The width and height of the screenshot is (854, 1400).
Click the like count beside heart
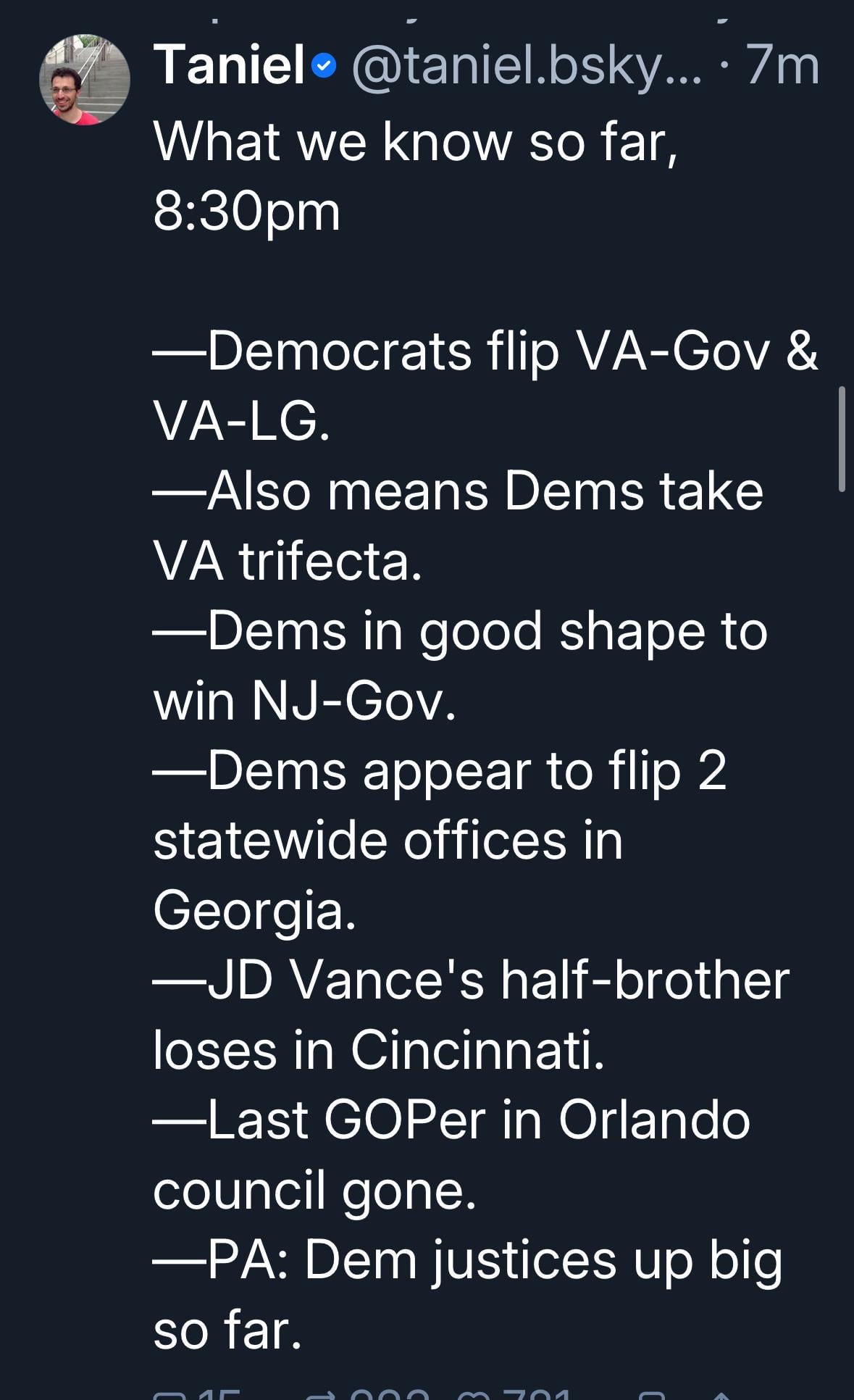point(536,1394)
